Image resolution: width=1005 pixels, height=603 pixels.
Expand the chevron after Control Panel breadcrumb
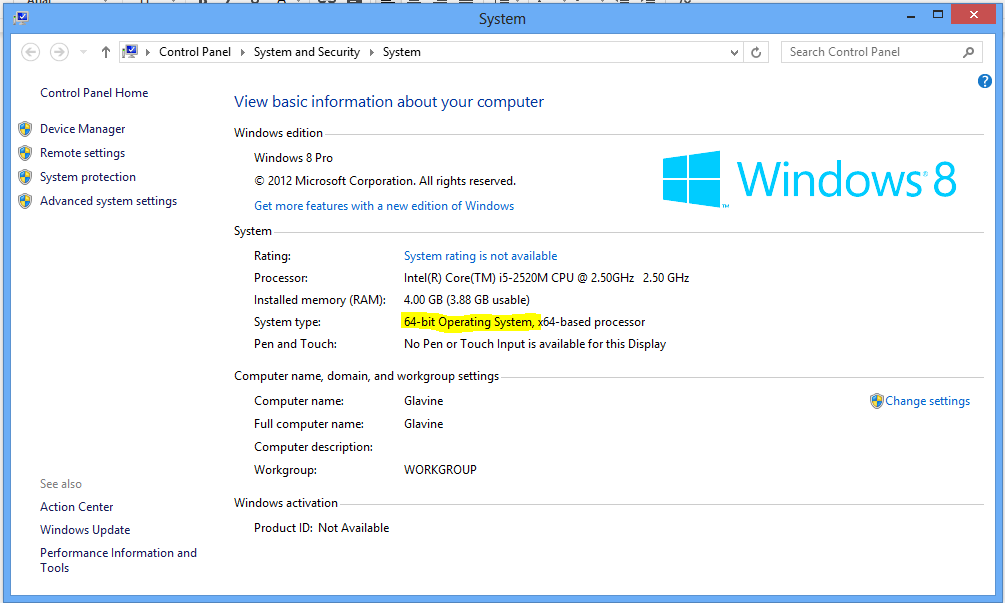click(243, 52)
